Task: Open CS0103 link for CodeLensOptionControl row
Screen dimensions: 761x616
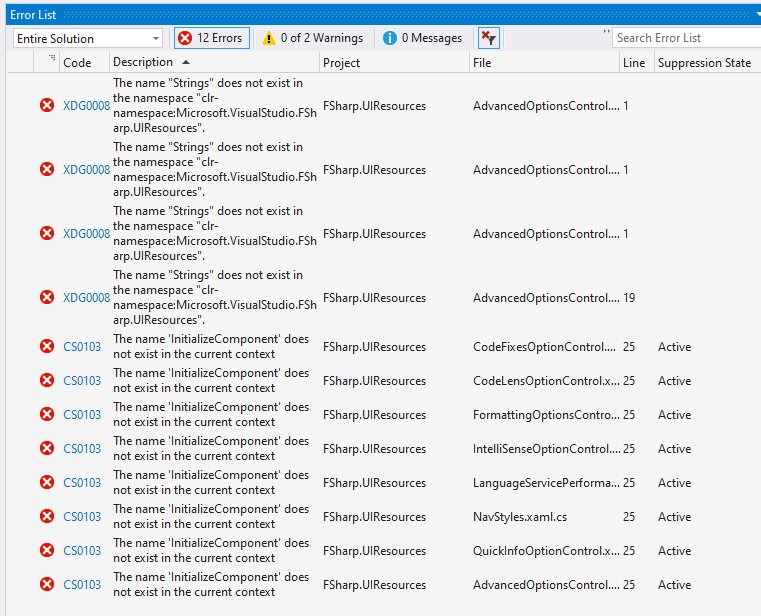Action: (82, 381)
